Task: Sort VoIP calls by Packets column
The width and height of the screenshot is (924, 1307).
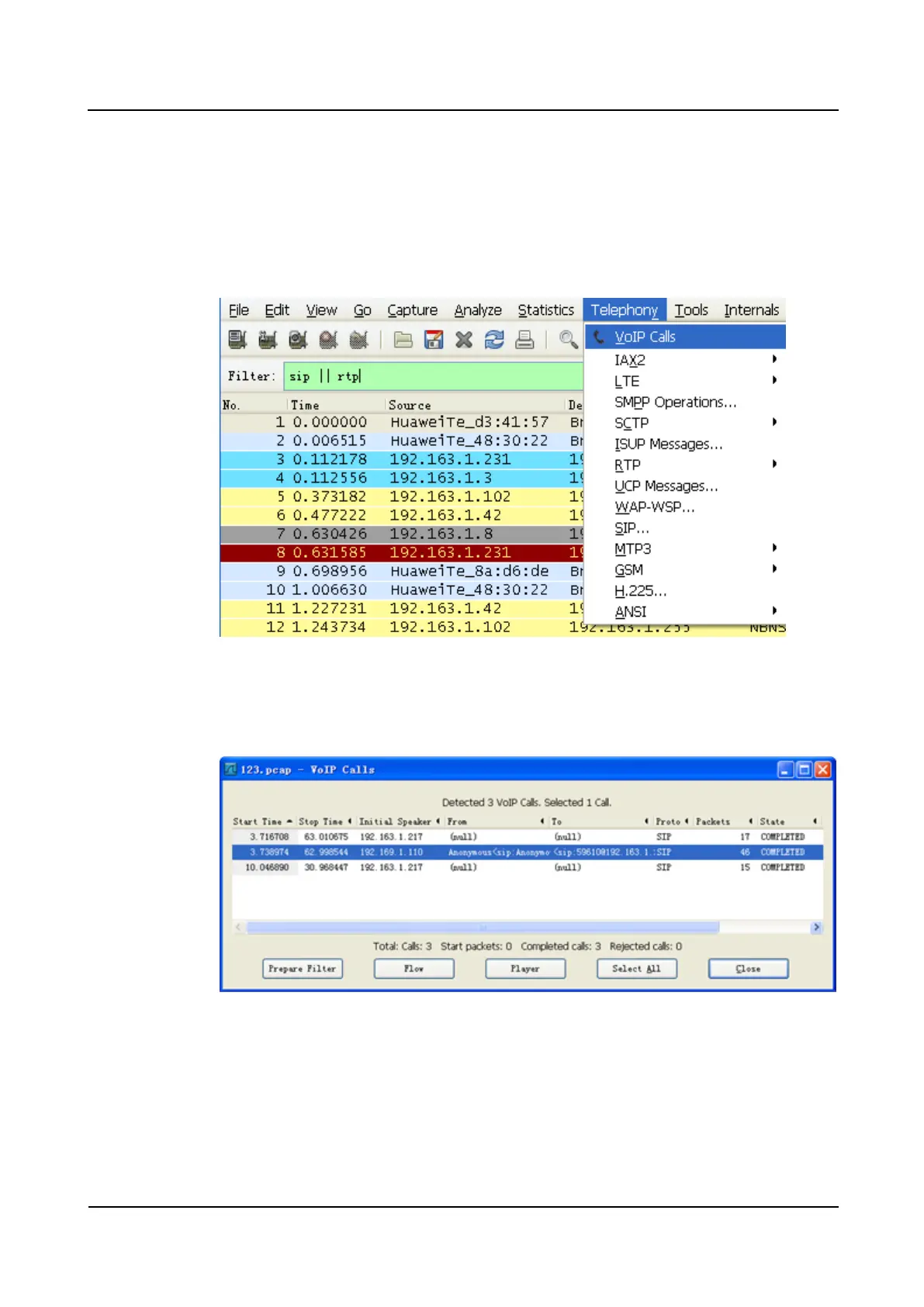Action: [x=724, y=821]
